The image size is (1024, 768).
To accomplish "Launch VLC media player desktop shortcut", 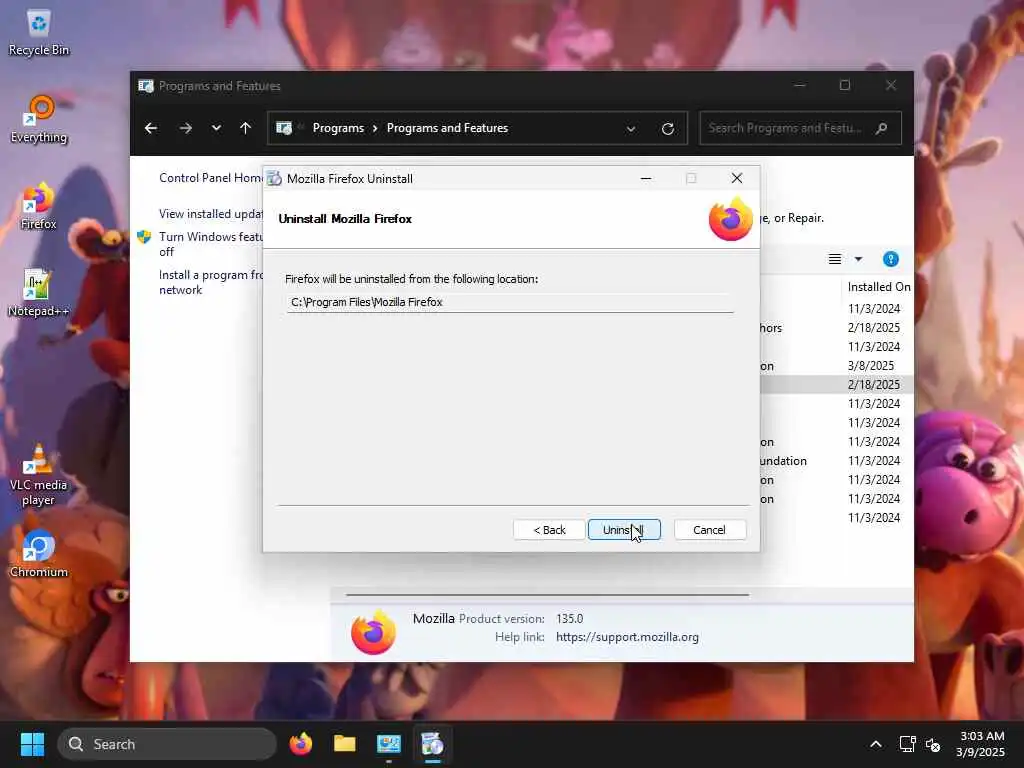I will point(39,475).
